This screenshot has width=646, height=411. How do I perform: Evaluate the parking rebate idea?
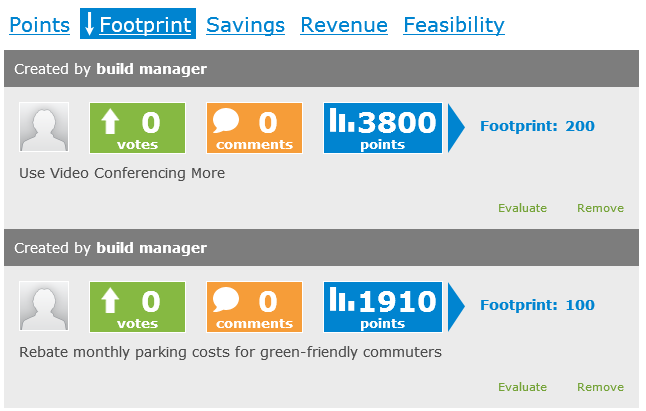(x=522, y=387)
